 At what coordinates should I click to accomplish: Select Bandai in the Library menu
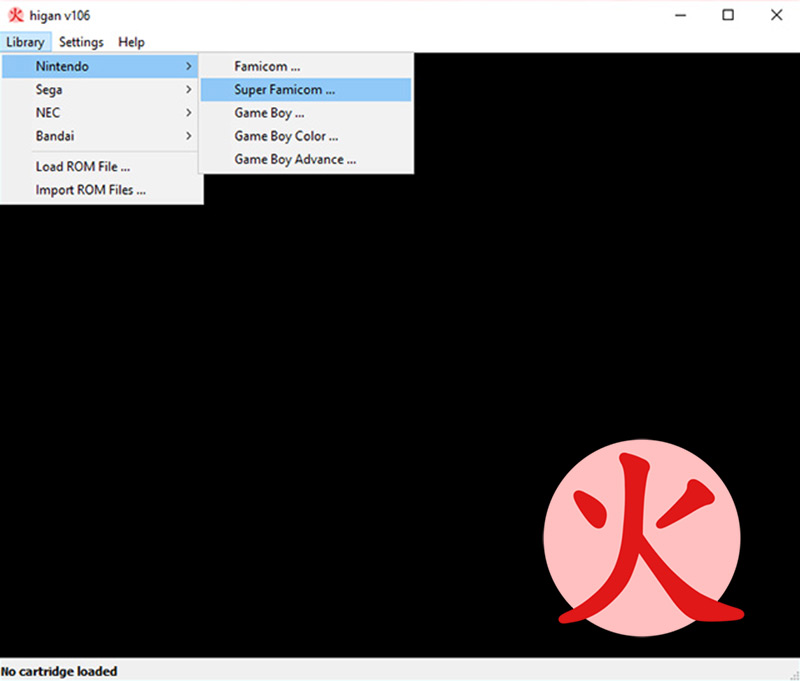coord(100,136)
